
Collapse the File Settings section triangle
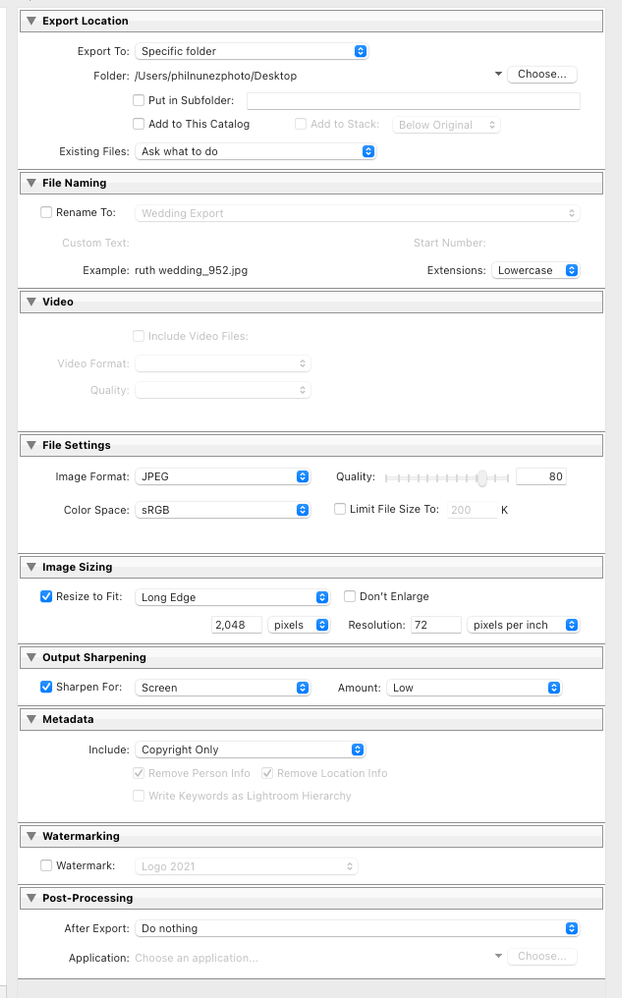[31, 445]
